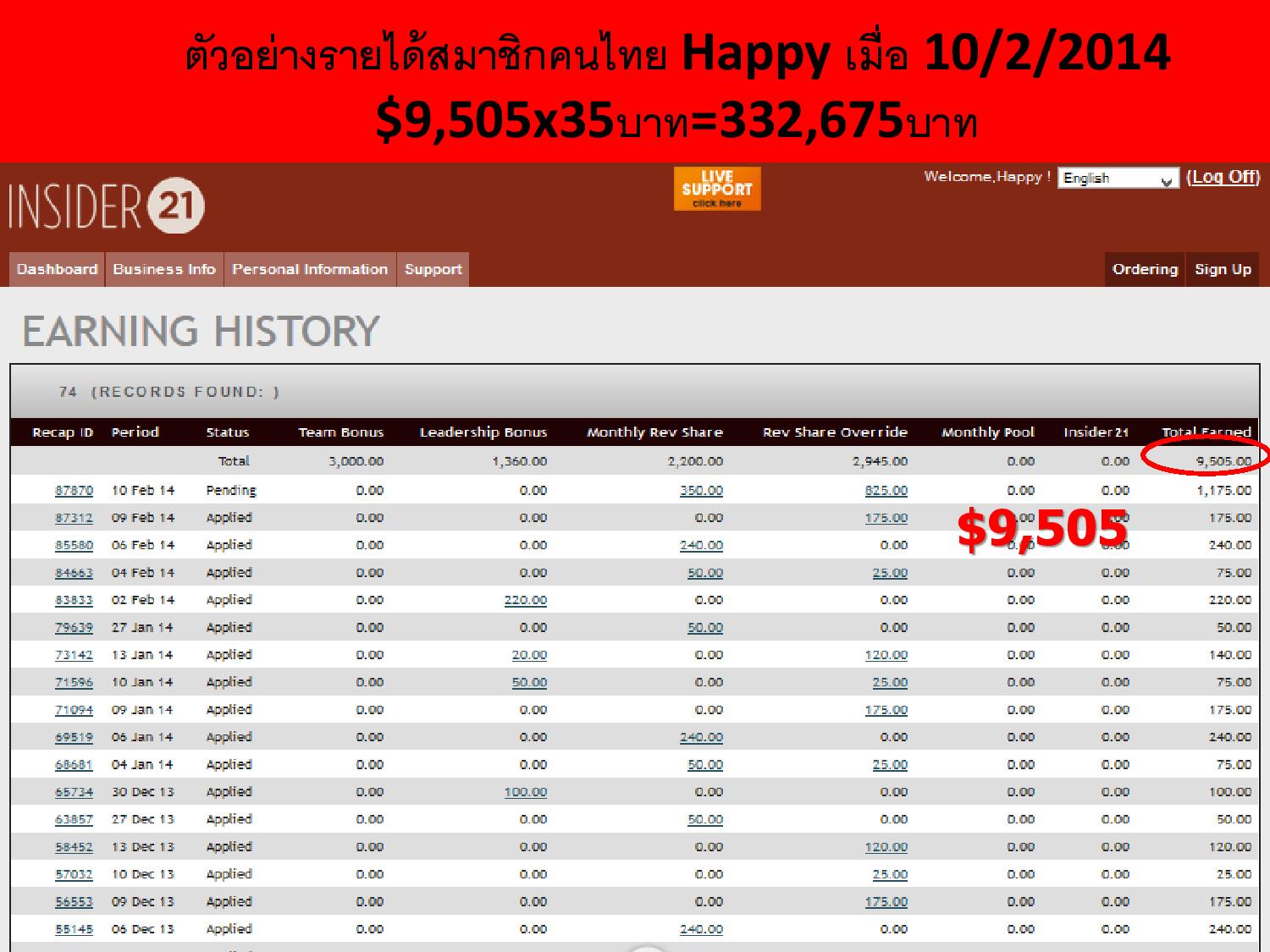Open recap ID 55145
1270x952 pixels.
(74, 929)
